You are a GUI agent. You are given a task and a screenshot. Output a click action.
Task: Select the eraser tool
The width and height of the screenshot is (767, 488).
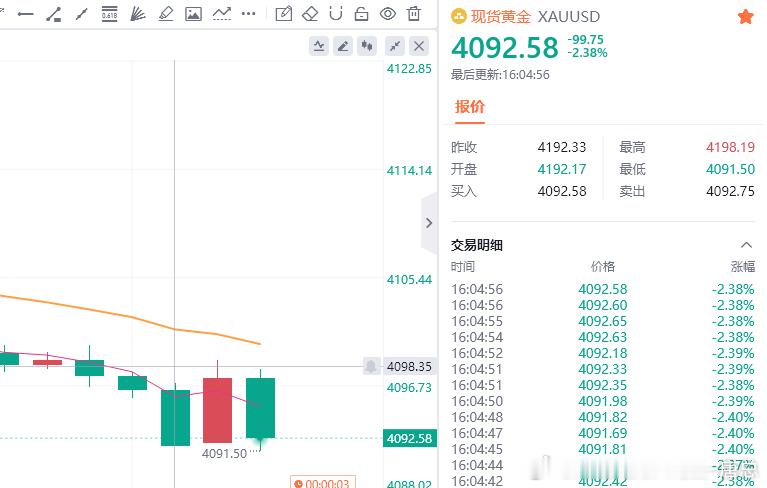click(310, 14)
